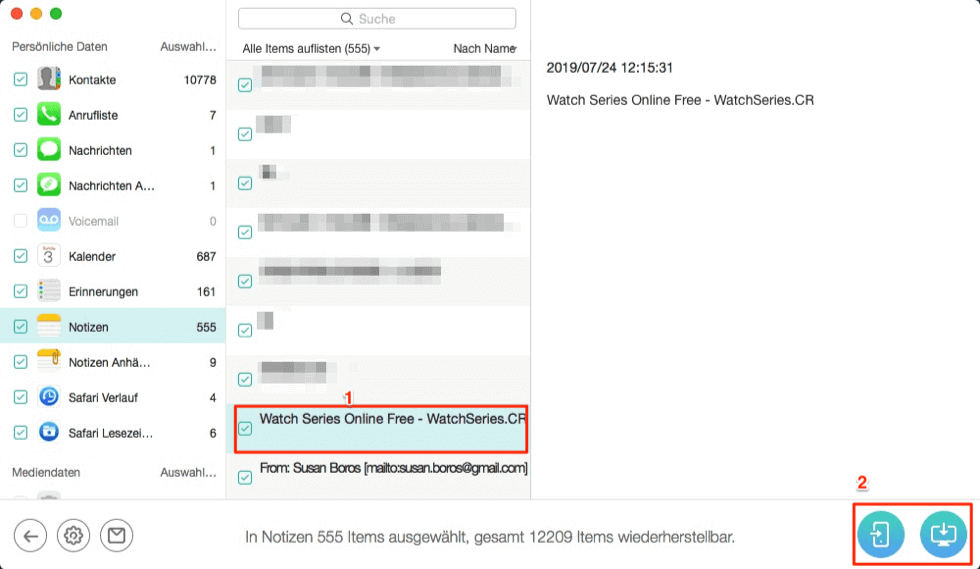Click Auswahl next to Mediendaten
The width and height of the screenshot is (980, 569).
[188, 473]
